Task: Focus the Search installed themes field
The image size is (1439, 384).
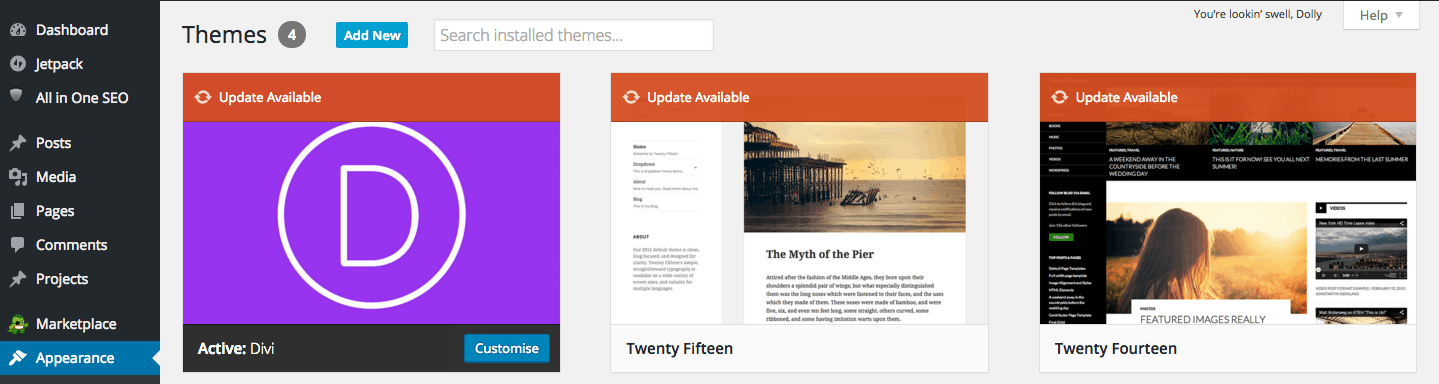Action: [574, 35]
